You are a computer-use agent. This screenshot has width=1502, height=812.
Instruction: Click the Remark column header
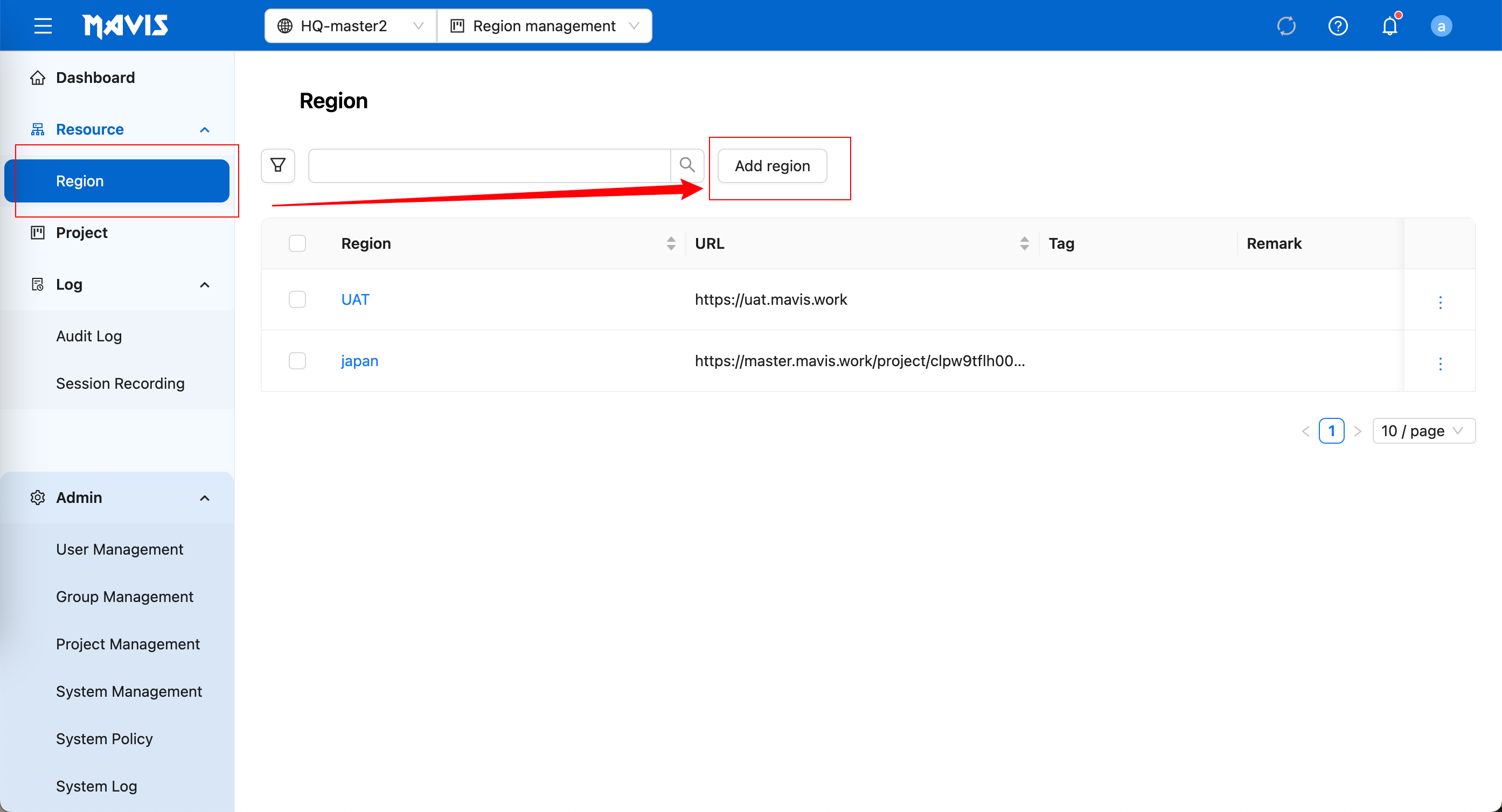tap(1274, 243)
